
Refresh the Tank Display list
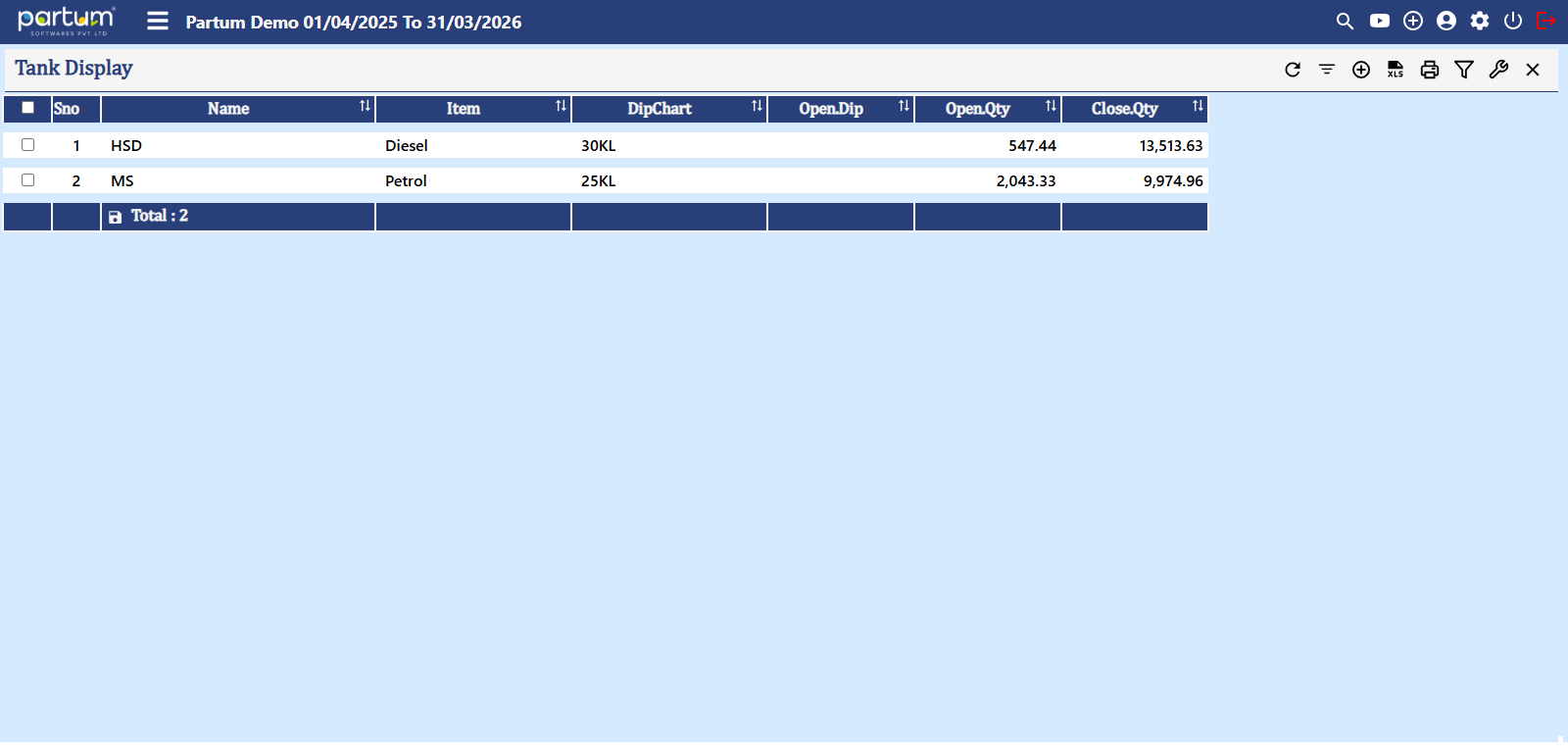[x=1293, y=70]
